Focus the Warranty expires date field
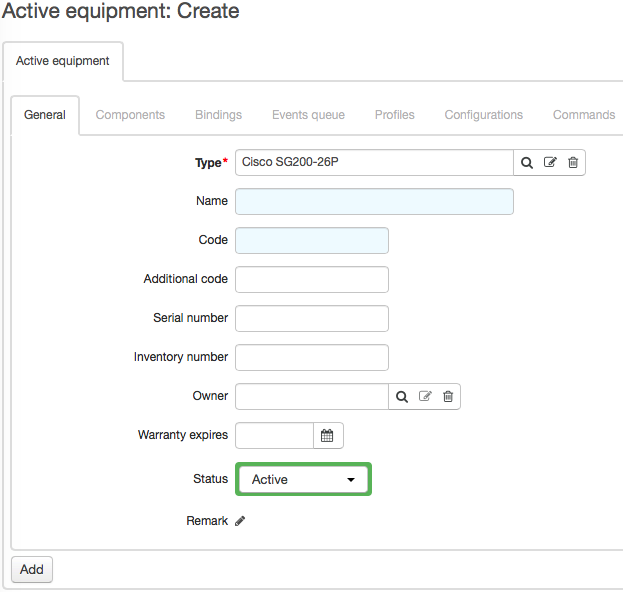623x592 pixels. [x=275, y=435]
